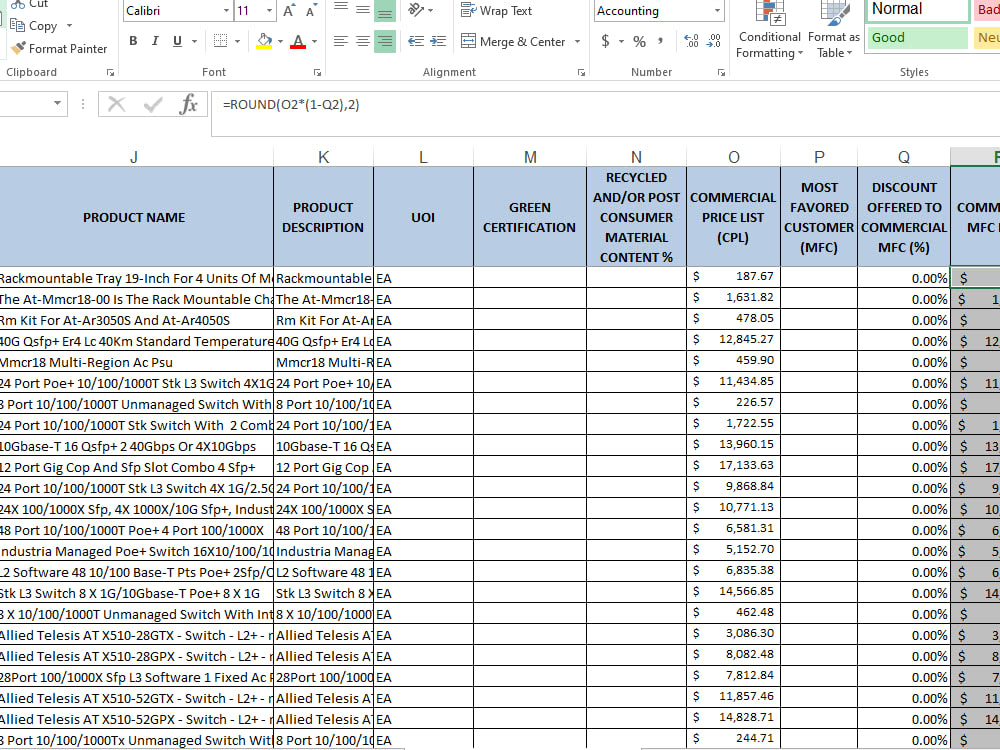Increase decimal places
The height and width of the screenshot is (750, 1000).
point(691,41)
